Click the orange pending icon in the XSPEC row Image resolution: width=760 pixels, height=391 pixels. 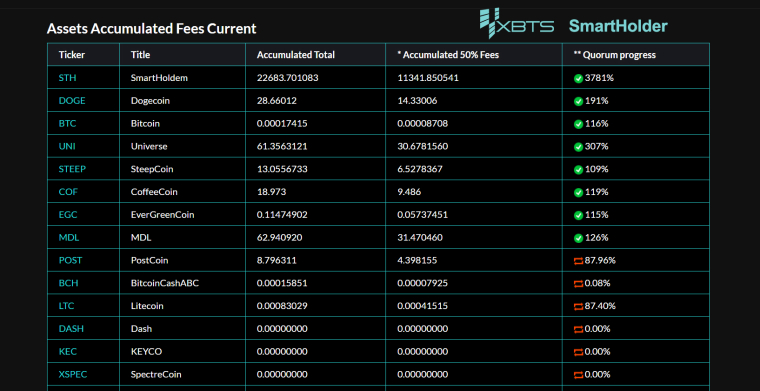pos(578,375)
